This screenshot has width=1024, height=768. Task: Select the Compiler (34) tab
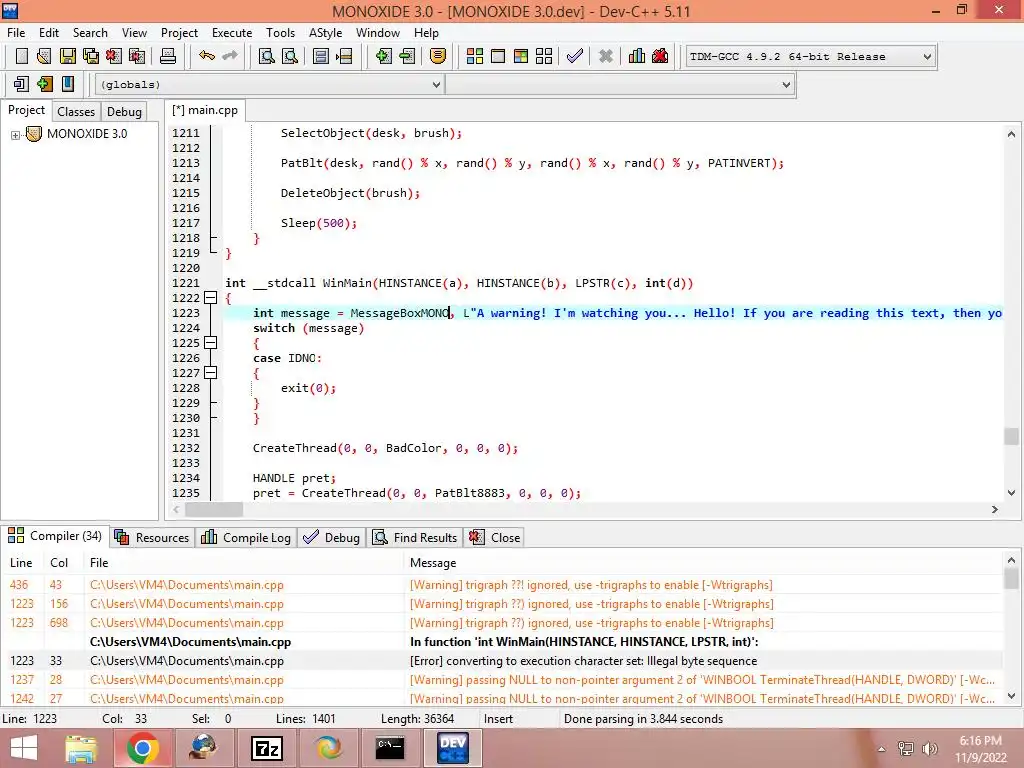(55, 536)
